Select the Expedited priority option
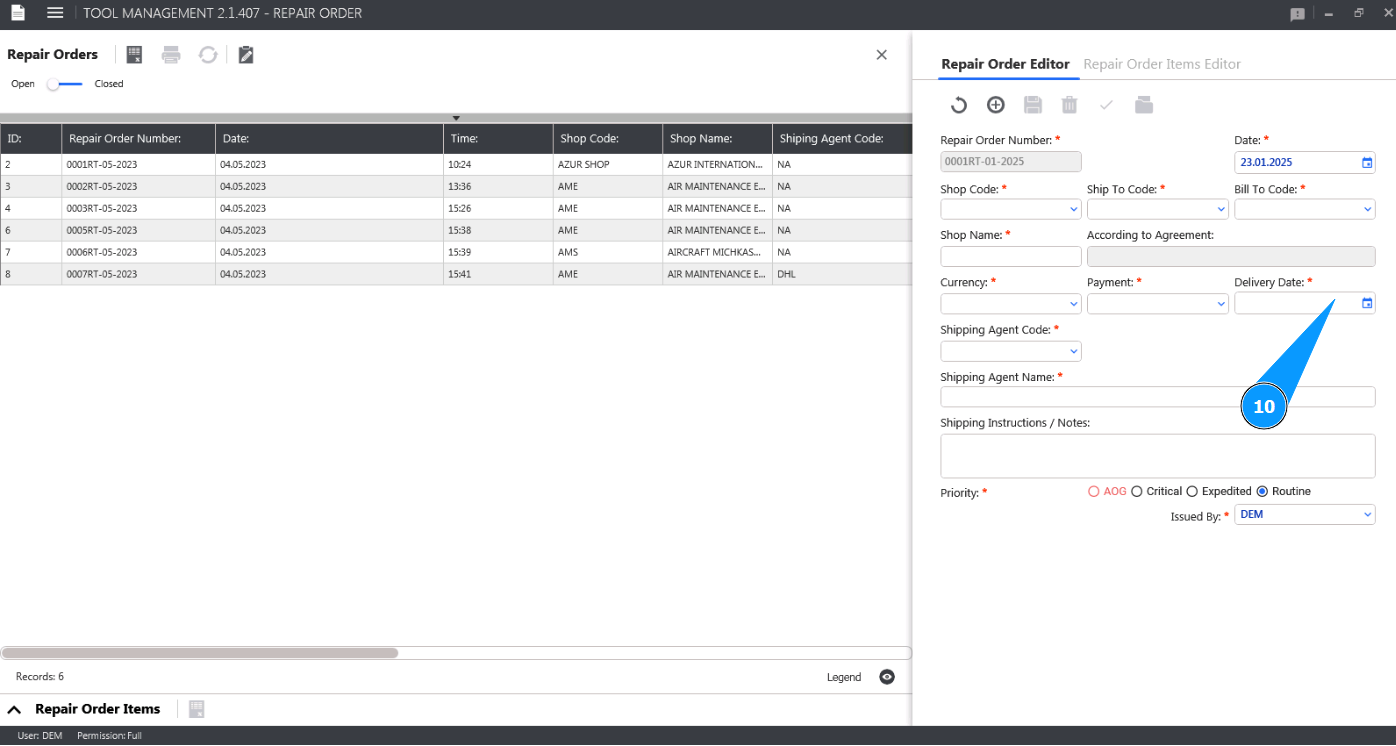 [x=1192, y=492]
